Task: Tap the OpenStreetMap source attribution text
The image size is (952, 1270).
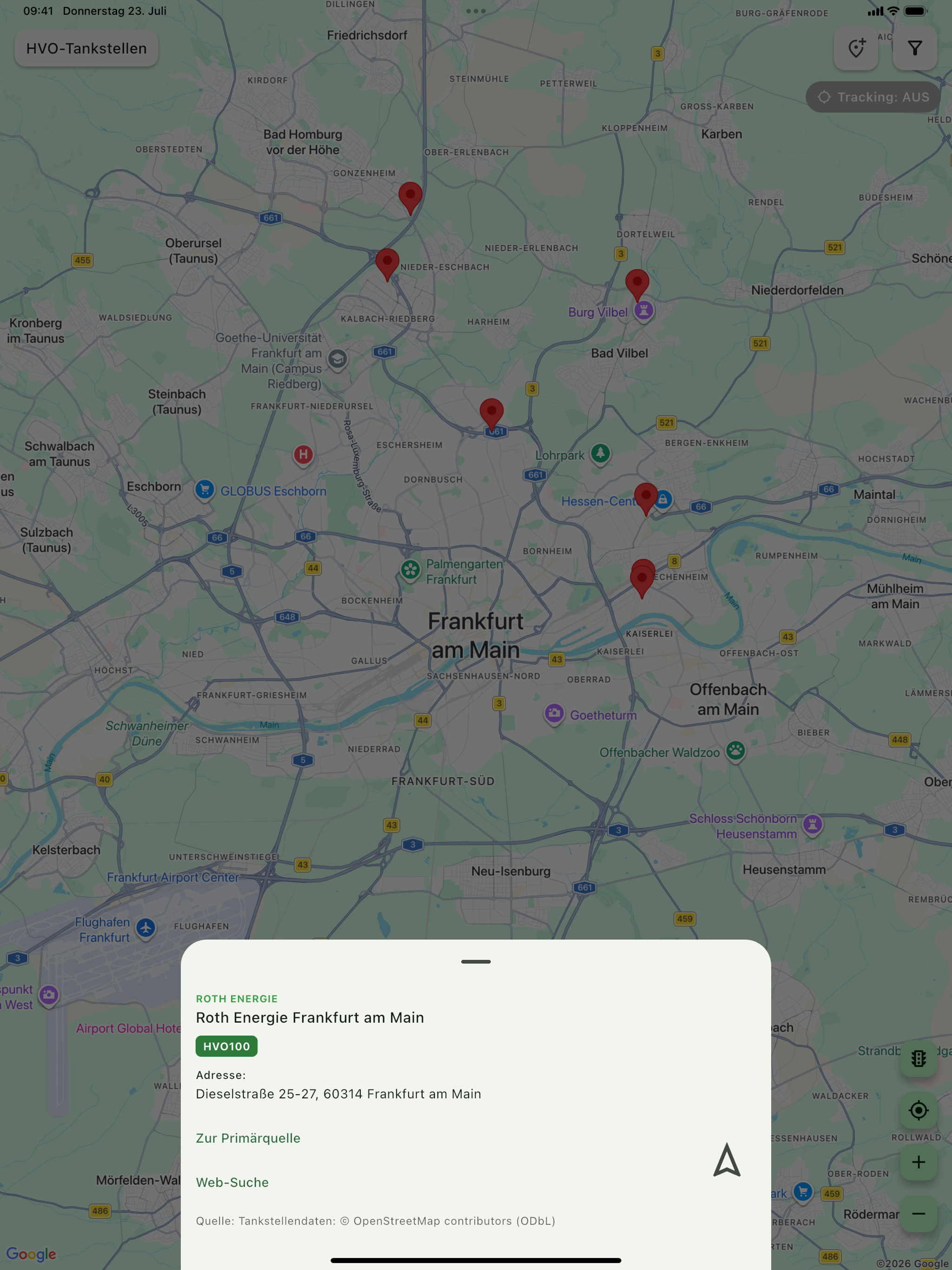Action: pos(376,1221)
